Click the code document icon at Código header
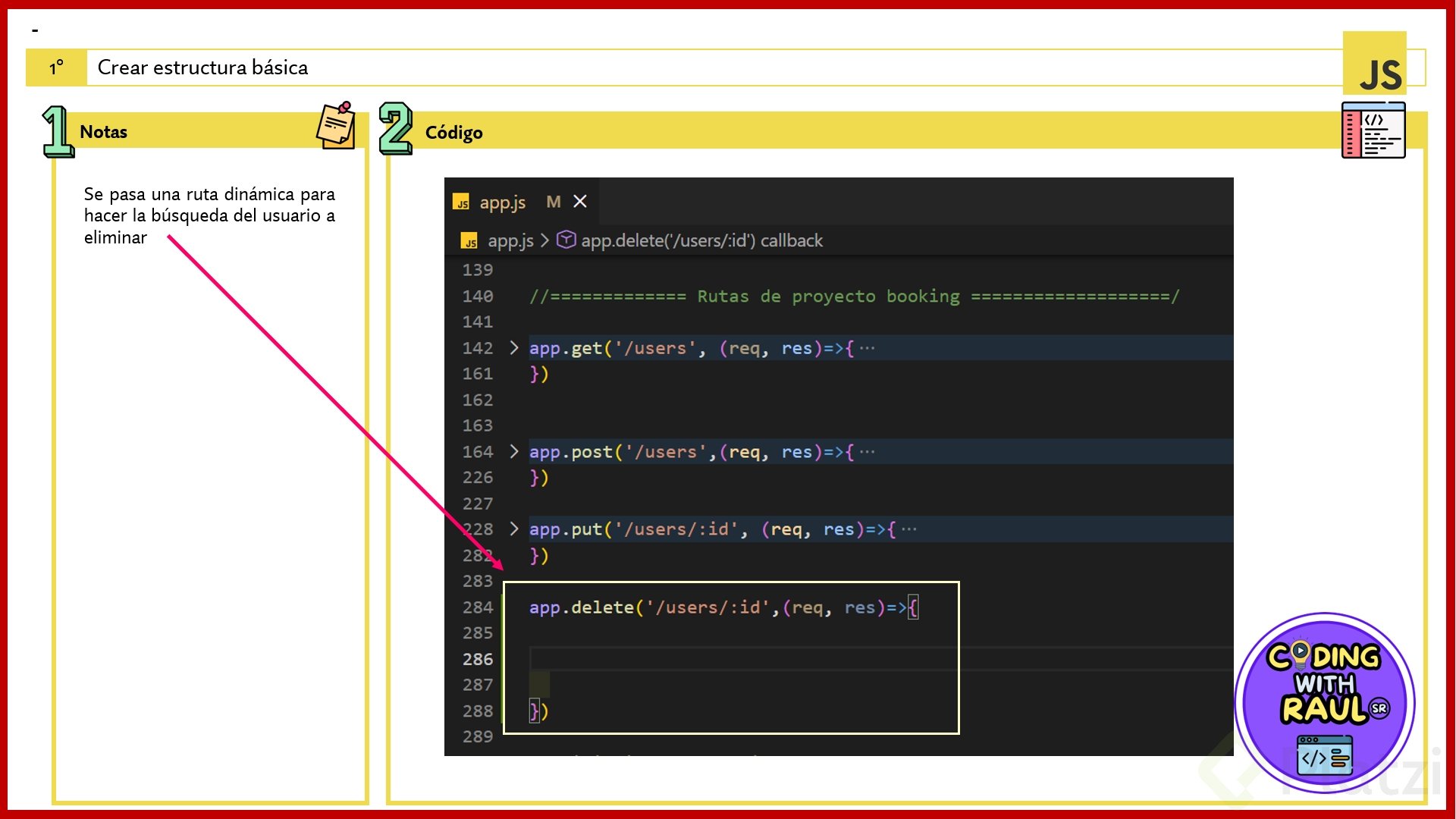This screenshot has width=1456, height=819. [1373, 130]
